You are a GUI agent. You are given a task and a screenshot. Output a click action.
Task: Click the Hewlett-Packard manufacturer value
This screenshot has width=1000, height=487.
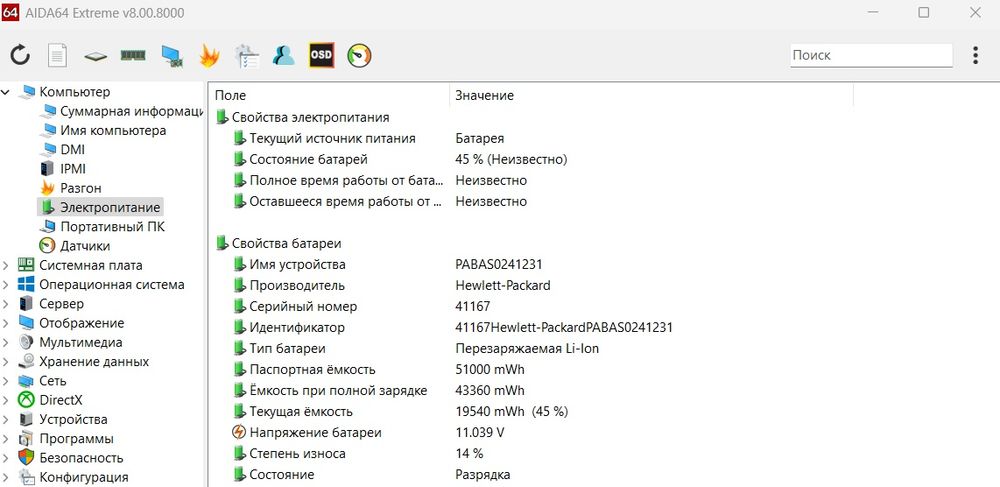click(x=503, y=286)
